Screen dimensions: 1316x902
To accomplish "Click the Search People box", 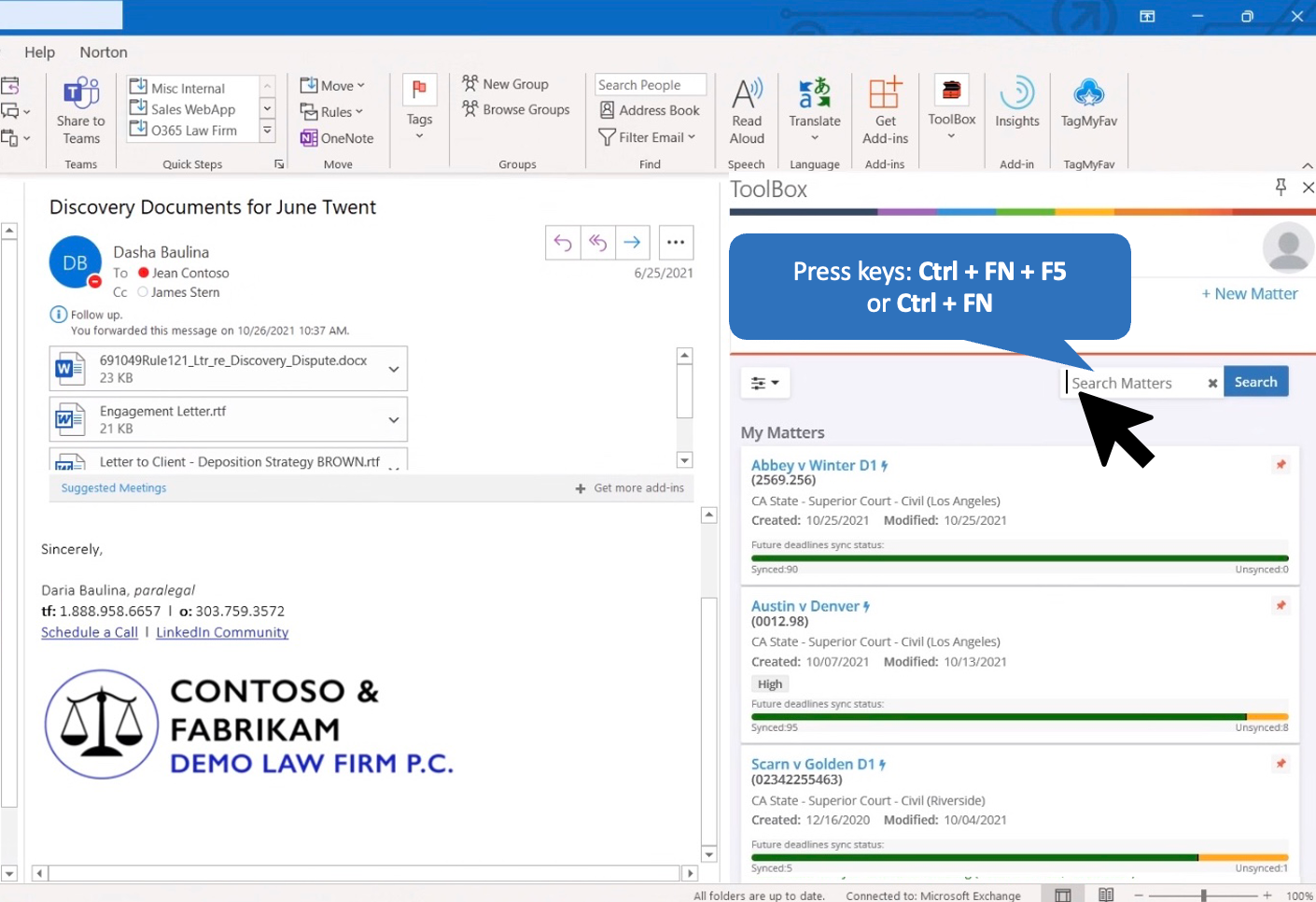I will pyautogui.click(x=651, y=85).
